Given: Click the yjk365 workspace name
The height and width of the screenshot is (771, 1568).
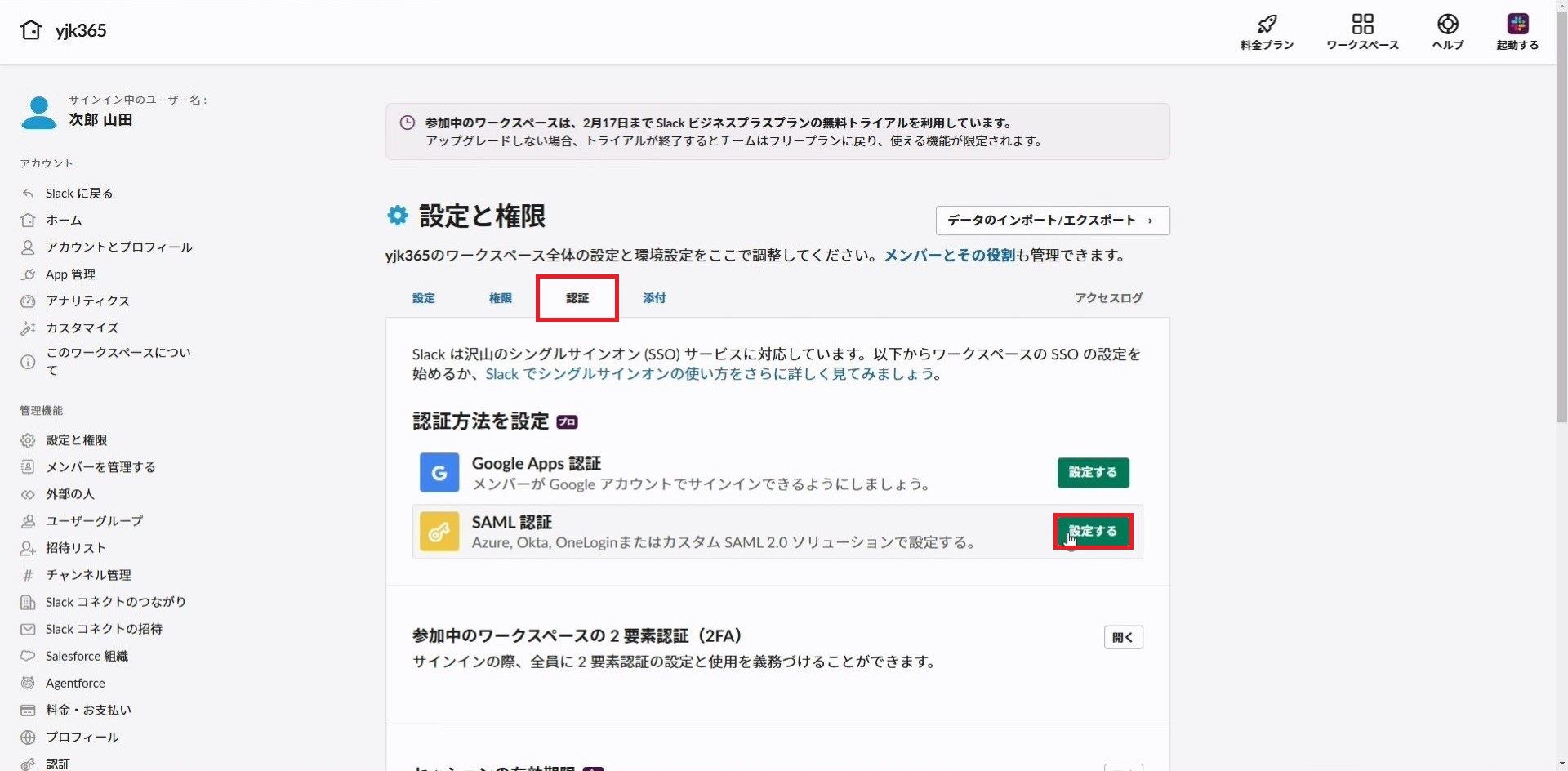Looking at the screenshot, I should [81, 30].
